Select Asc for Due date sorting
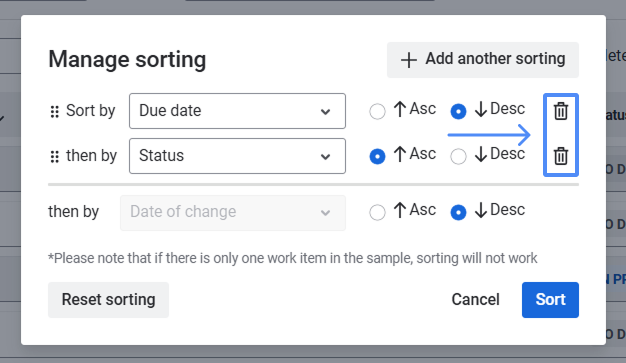 coord(377,111)
